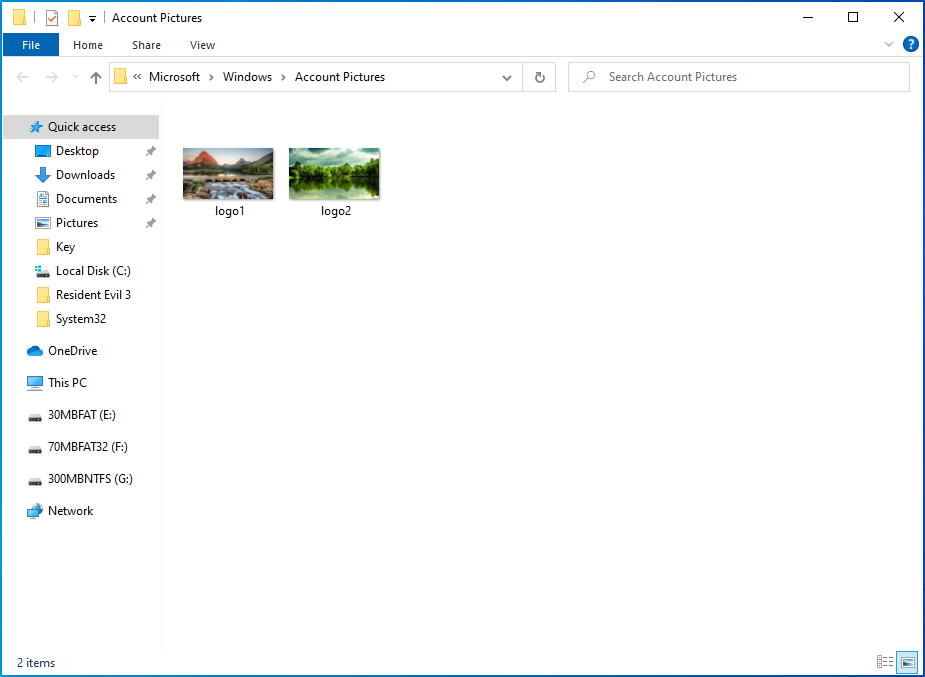Click Account Pictures in the address breadcrumb
The image size is (925, 677).
coord(340,77)
